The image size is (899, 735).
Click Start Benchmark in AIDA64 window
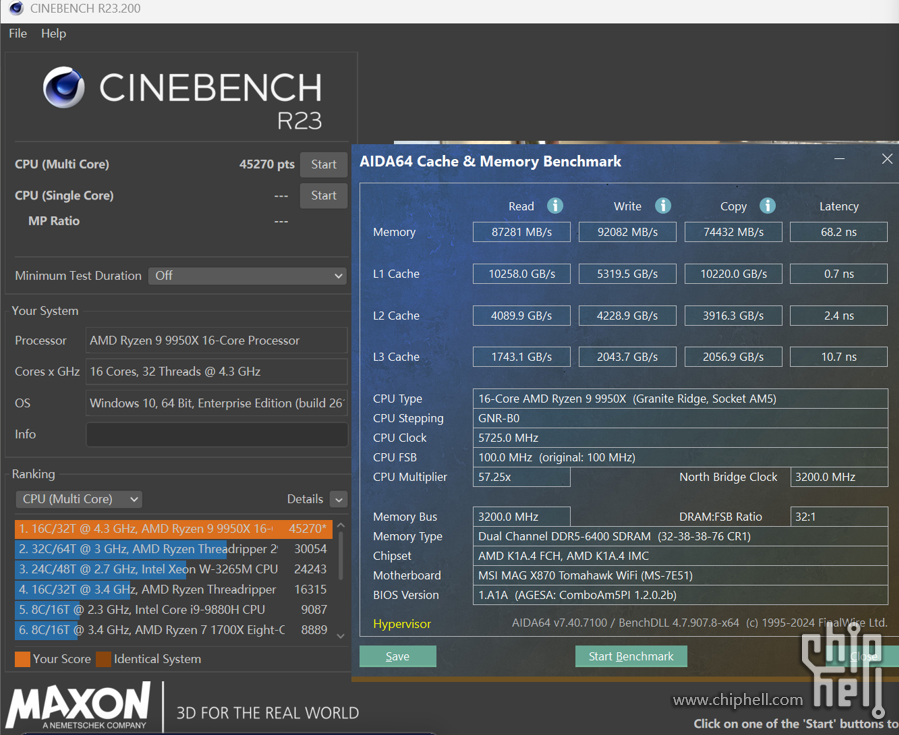[x=631, y=656]
